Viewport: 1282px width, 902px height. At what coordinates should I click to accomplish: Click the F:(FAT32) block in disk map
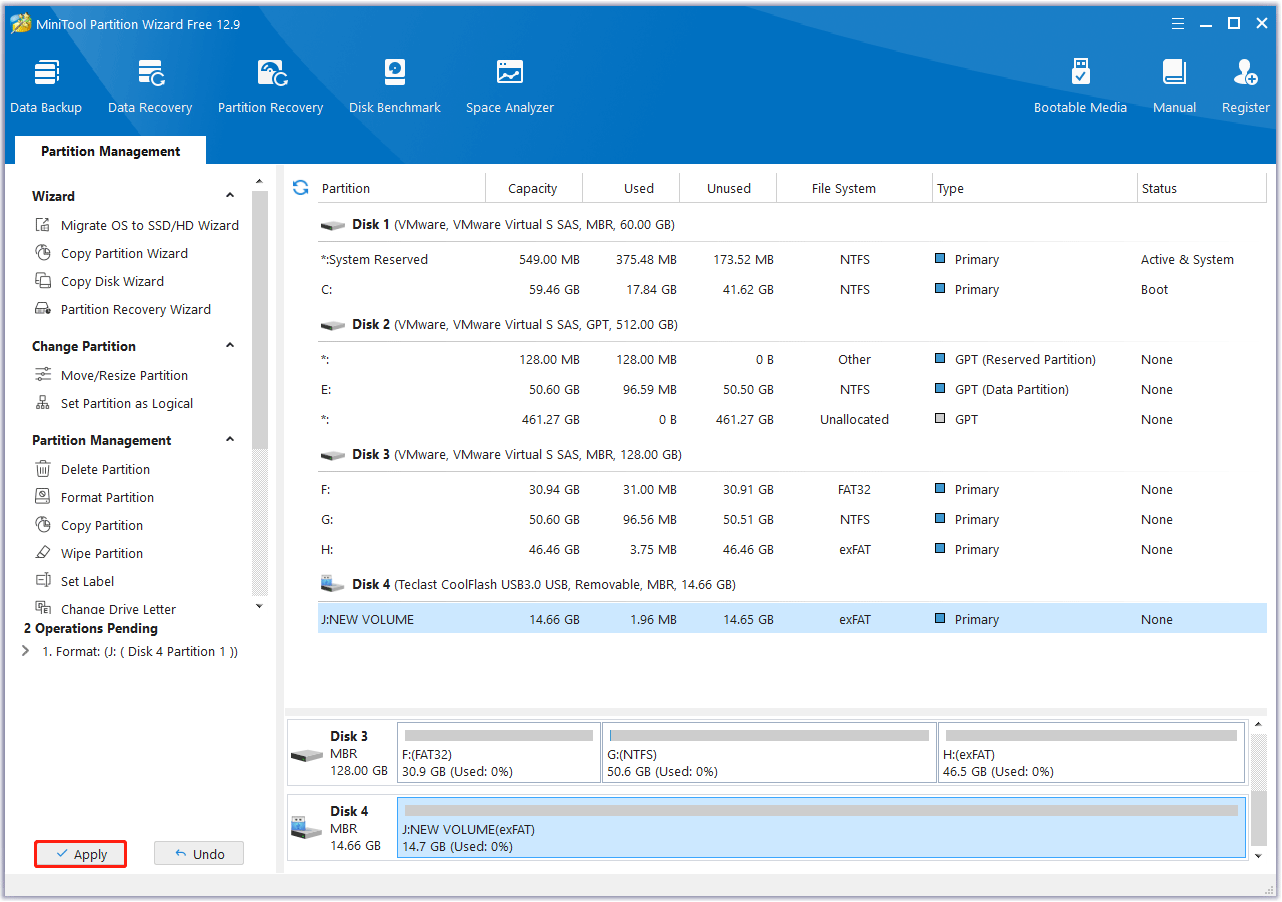click(499, 752)
